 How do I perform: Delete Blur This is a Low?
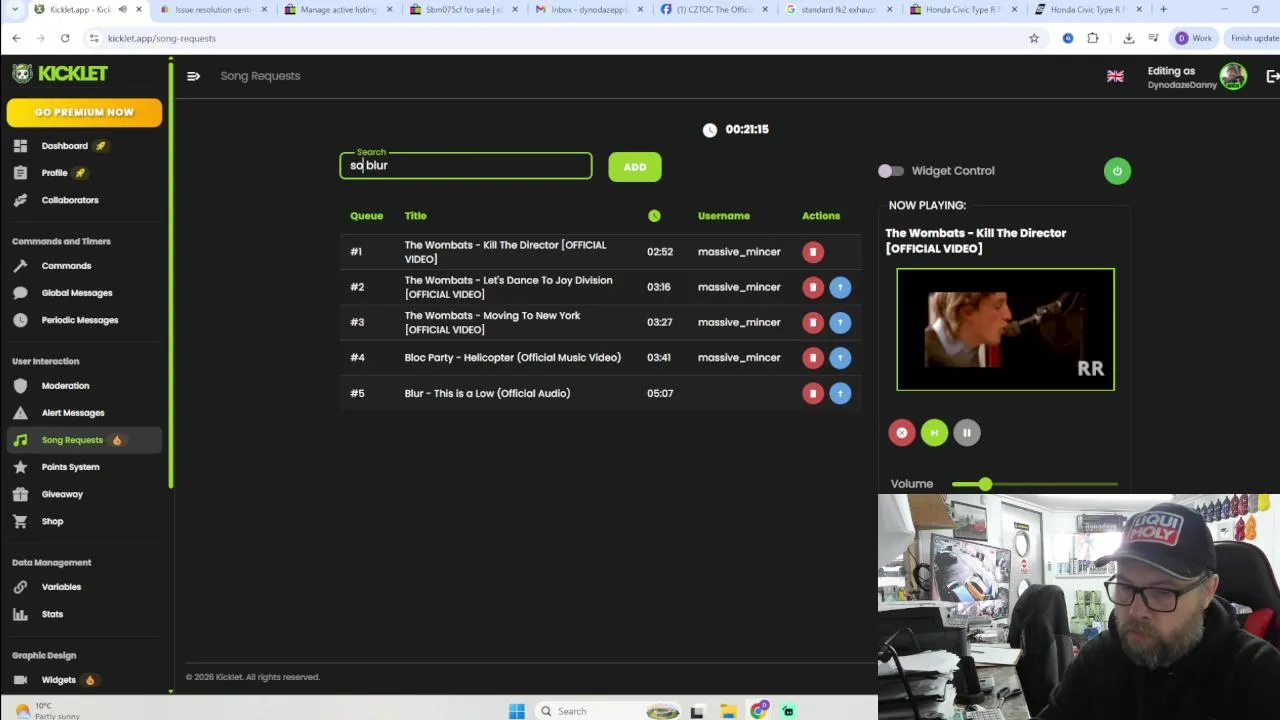813,393
